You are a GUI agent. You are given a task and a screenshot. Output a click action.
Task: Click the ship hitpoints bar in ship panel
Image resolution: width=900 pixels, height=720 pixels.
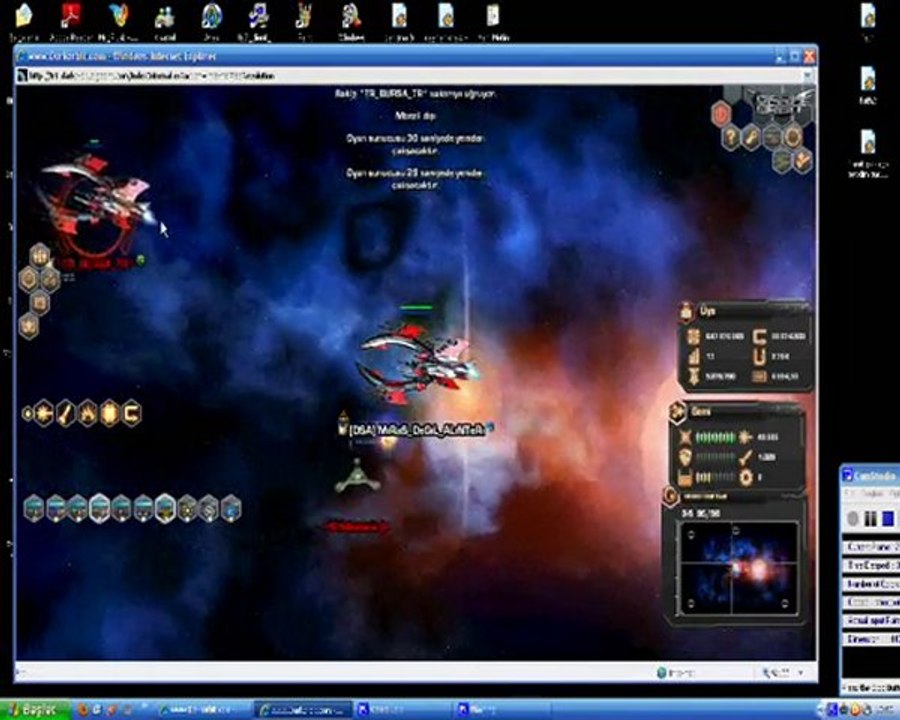click(x=715, y=438)
